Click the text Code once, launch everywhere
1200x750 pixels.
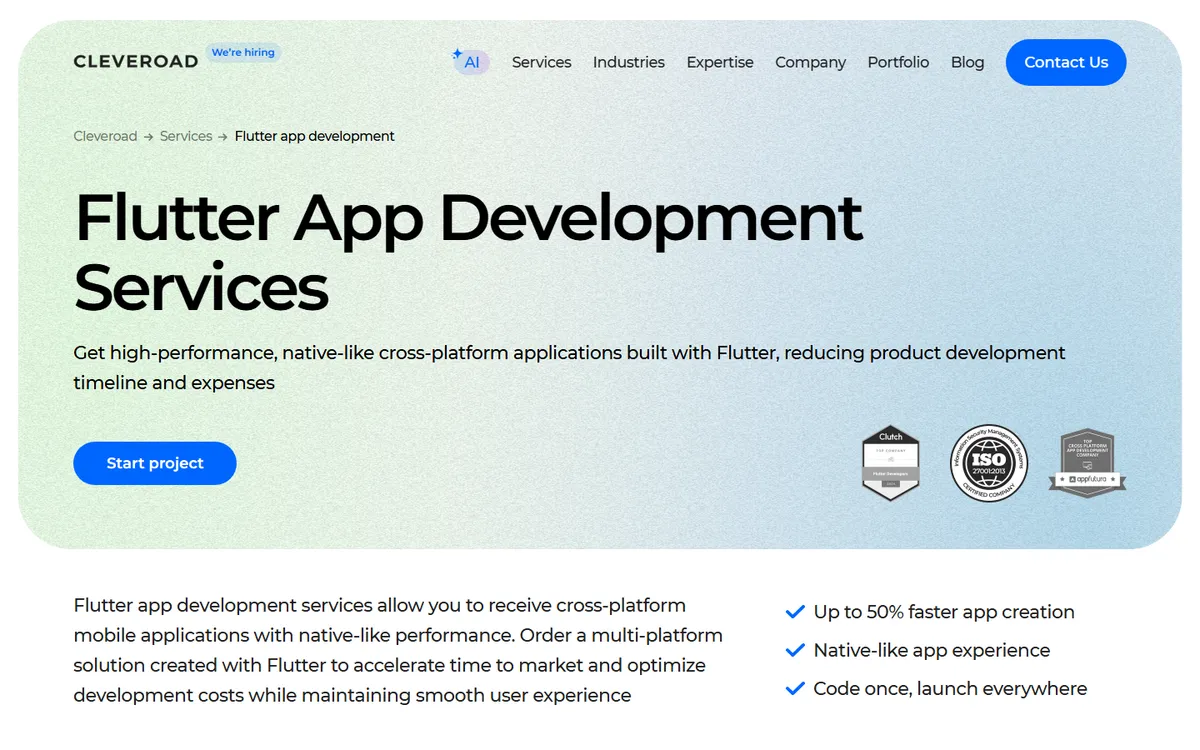[x=950, y=688]
